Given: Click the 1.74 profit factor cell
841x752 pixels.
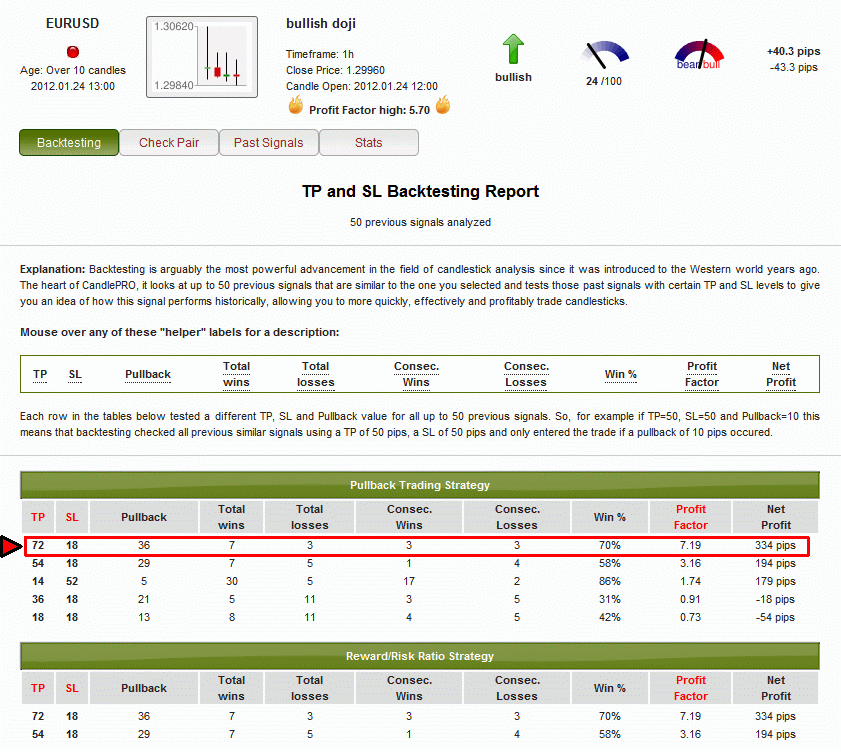Looking at the screenshot, I should click(690, 581).
